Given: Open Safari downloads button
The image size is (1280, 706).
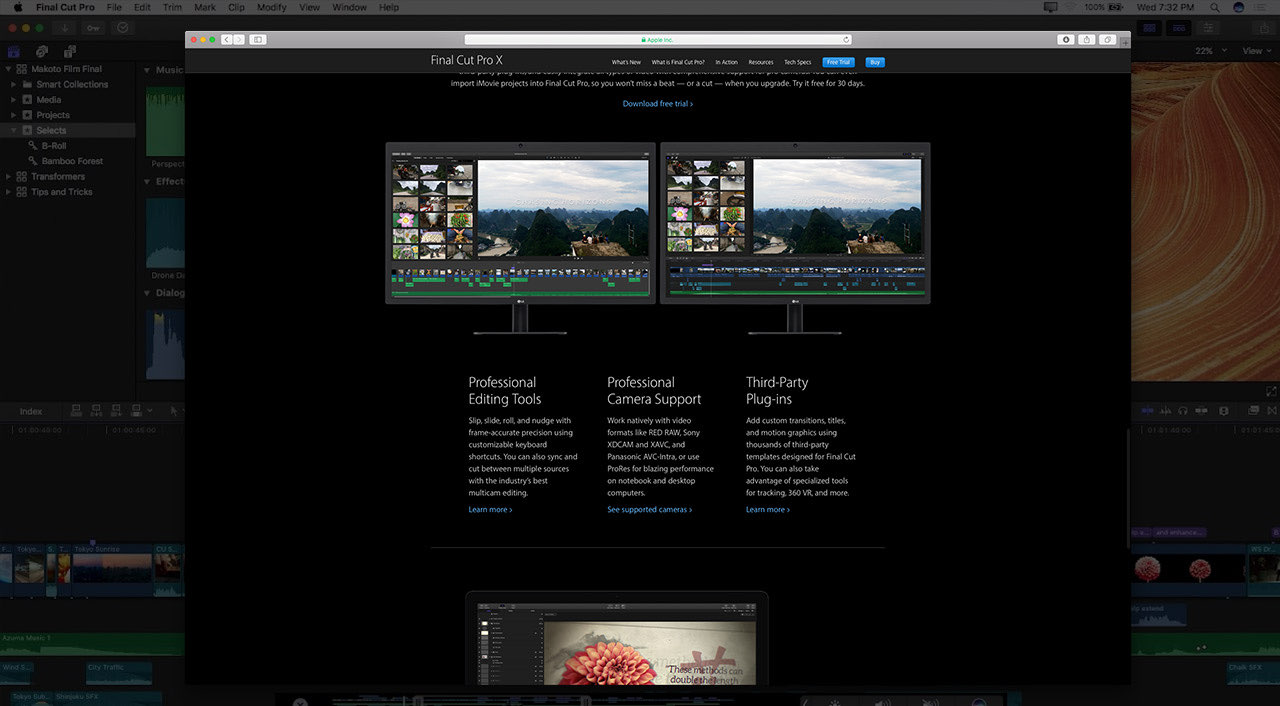Looking at the screenshot, I should pyautogui.click(x=1066, y=40).
